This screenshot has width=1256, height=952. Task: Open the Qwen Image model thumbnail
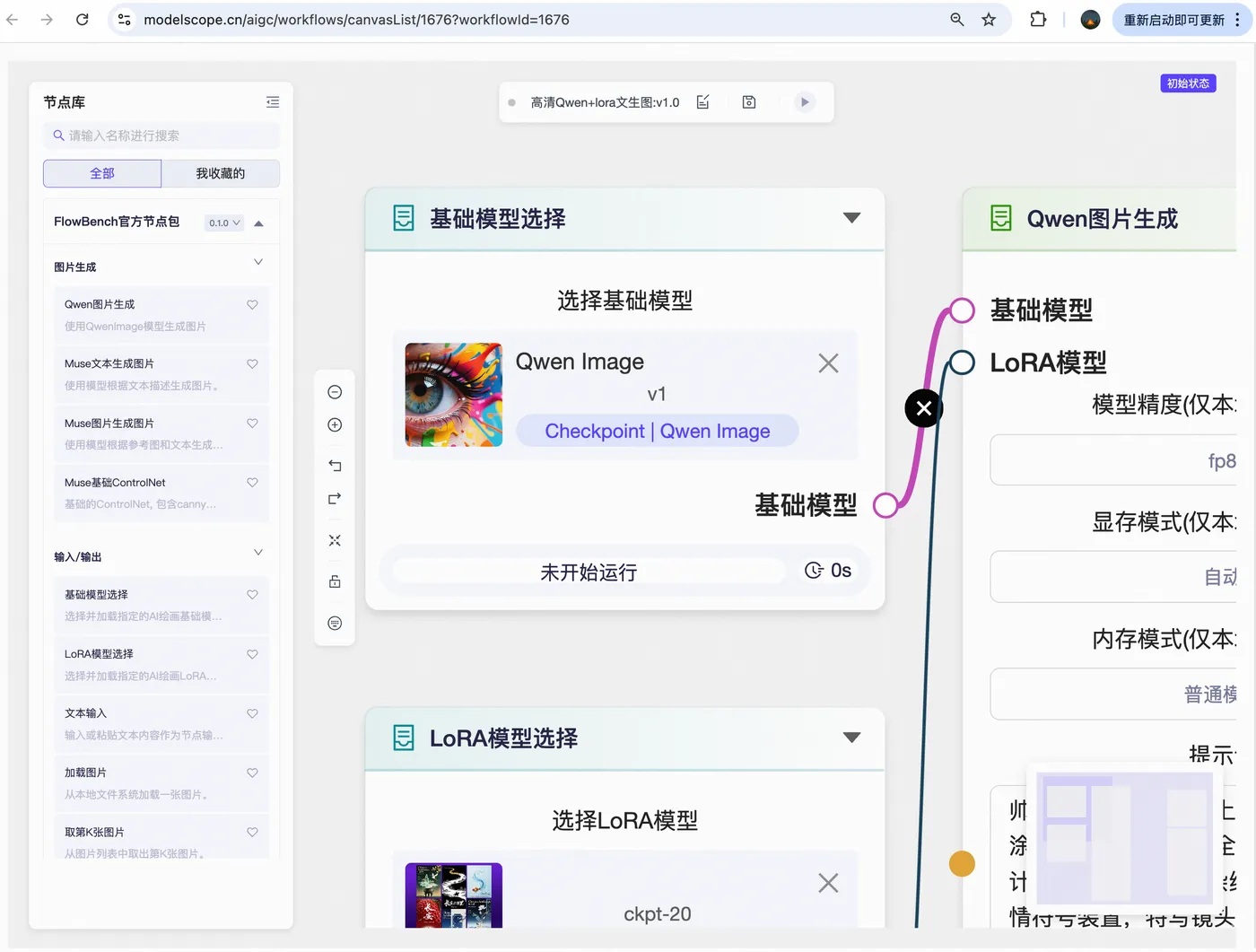454,395
